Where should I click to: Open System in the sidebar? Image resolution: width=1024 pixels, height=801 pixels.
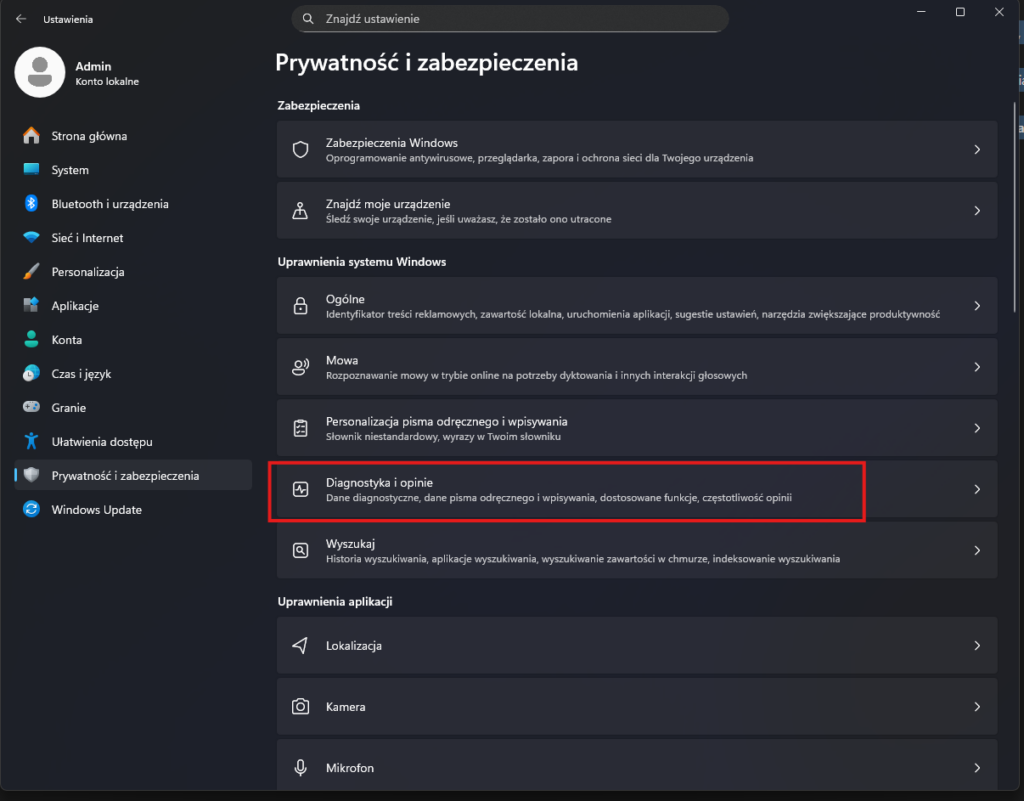(x=70, y=170)
